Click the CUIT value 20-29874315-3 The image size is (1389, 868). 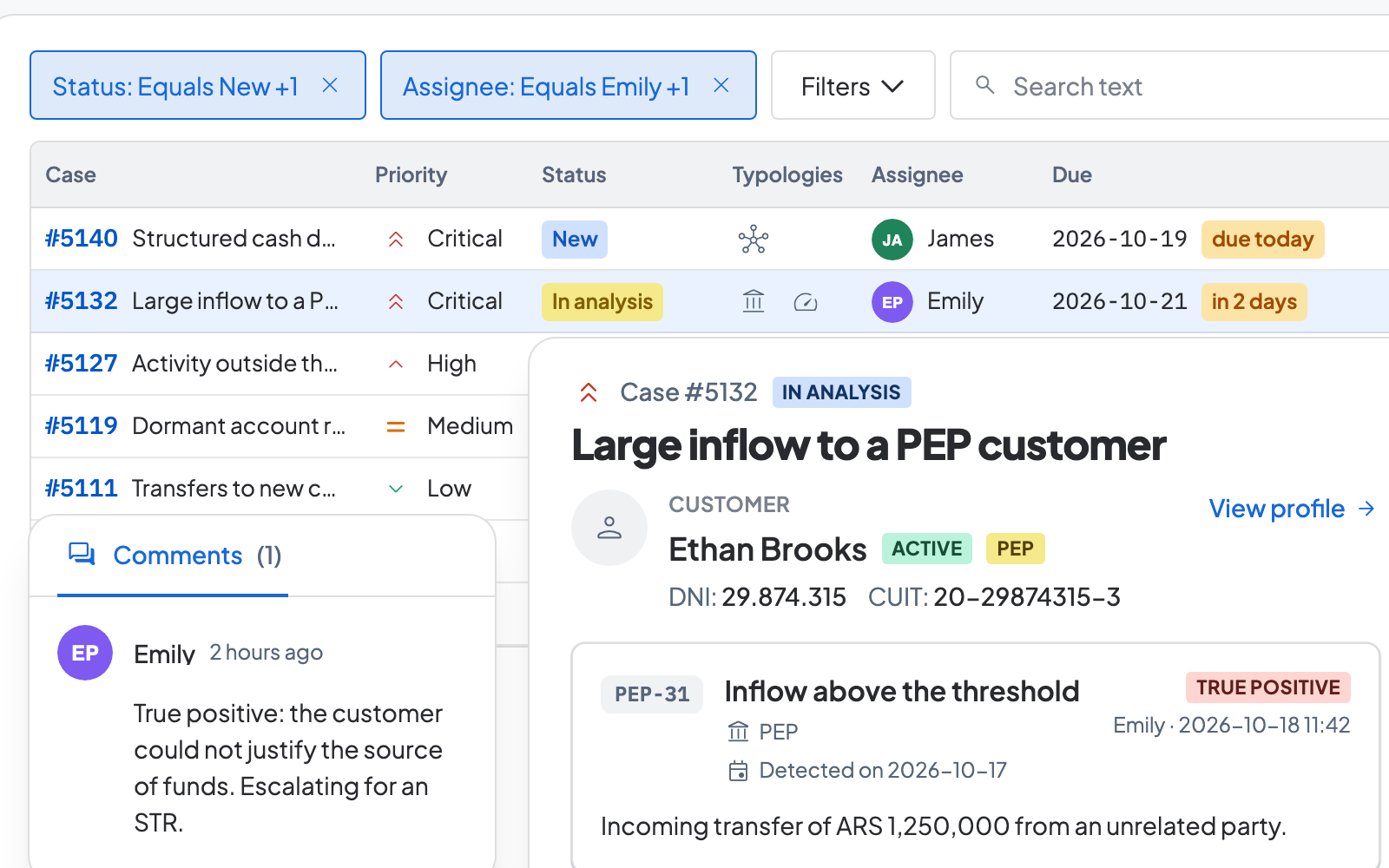tap(1027, 597)
